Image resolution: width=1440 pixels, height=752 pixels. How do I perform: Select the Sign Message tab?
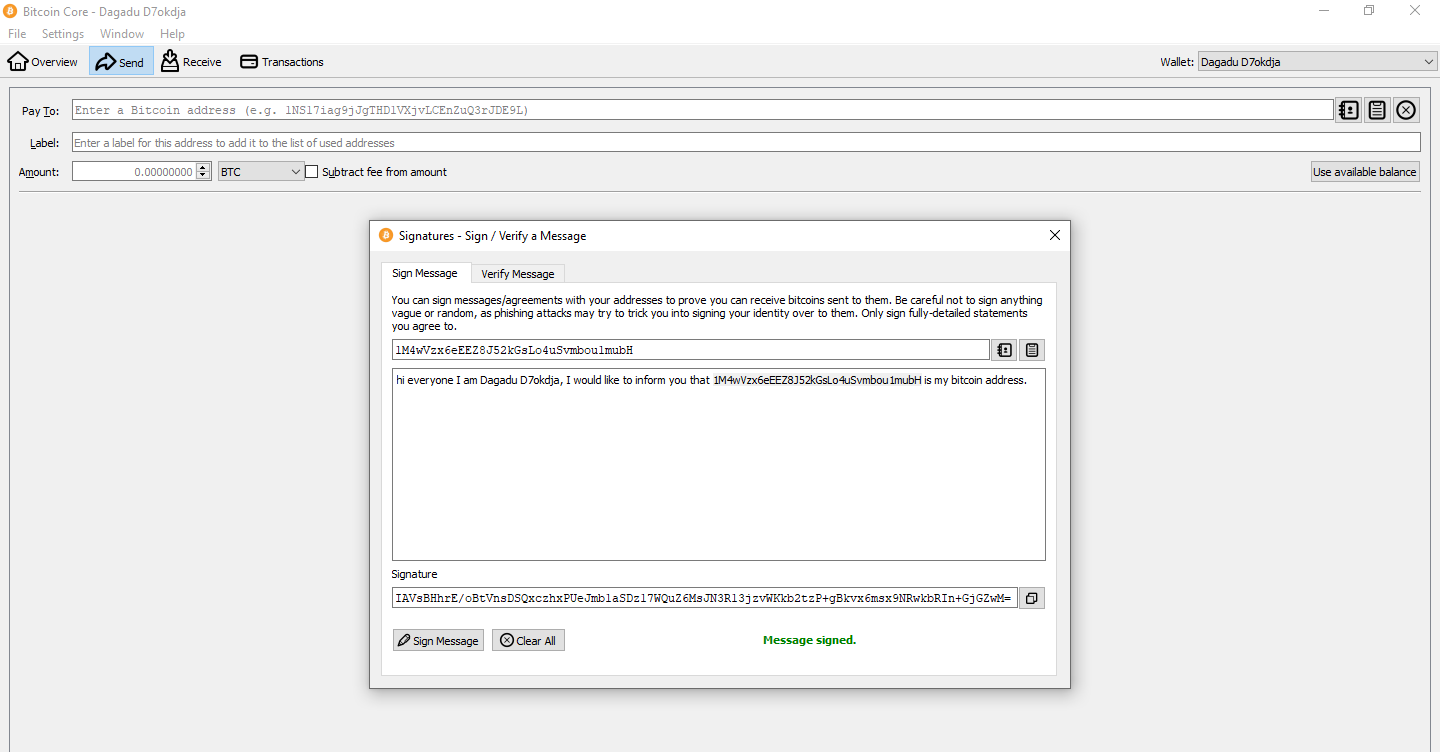pos(425,273)
